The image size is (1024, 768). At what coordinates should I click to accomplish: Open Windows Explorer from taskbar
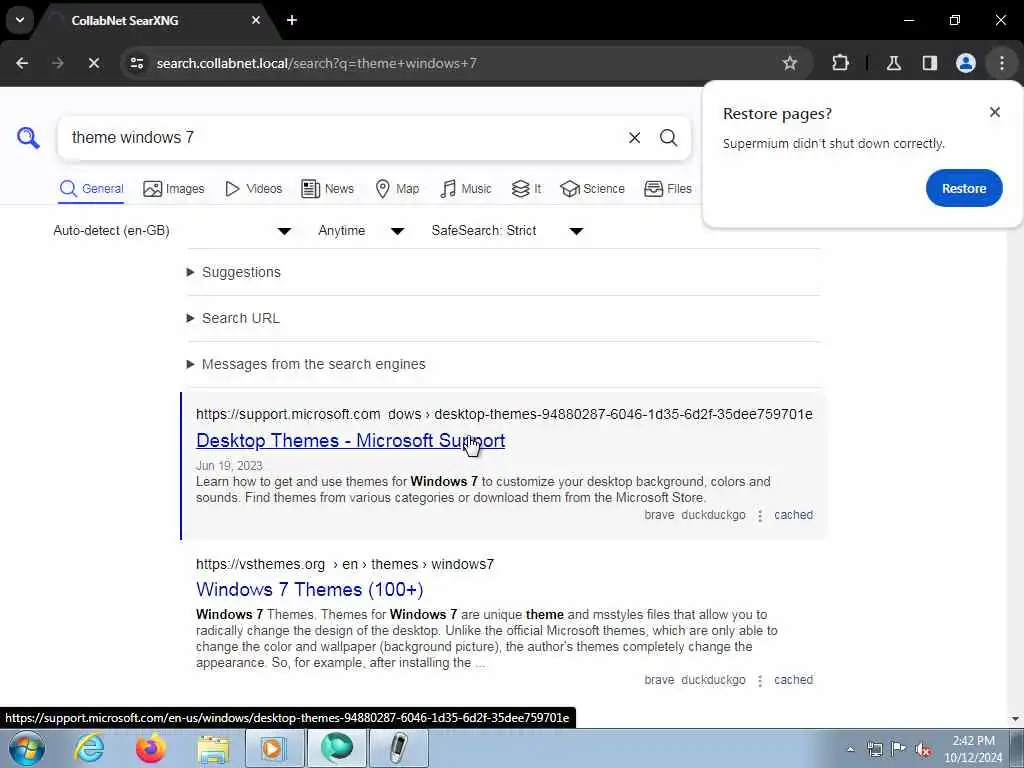(x=214, y=748)
